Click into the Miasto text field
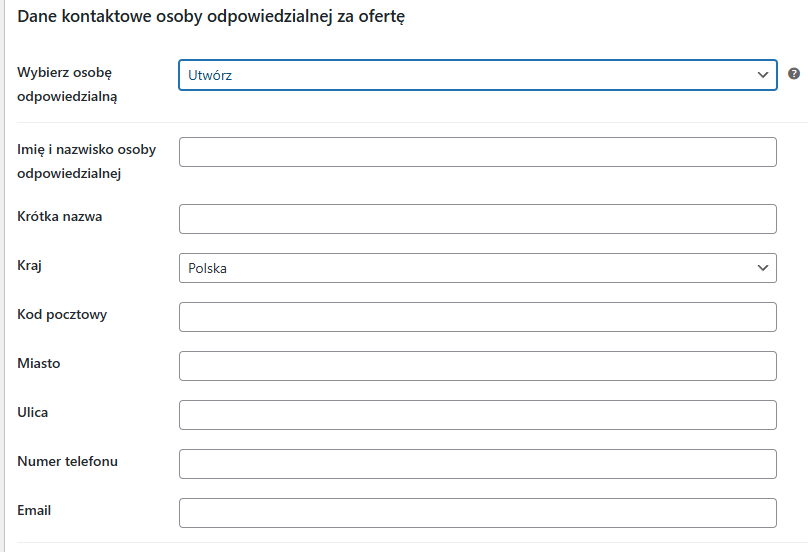 click(478, 366)
